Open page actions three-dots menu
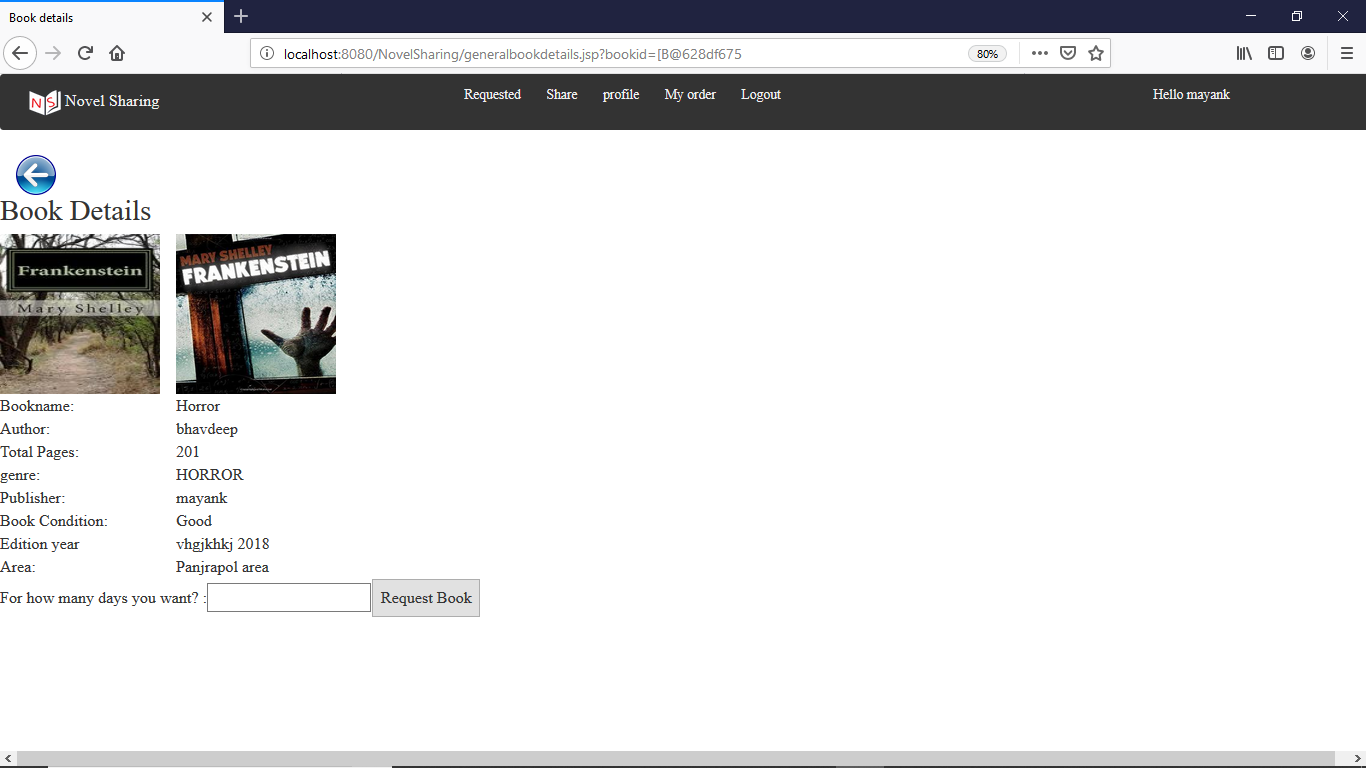This screenshot has height=768, width=1366. pos(1040,53)
